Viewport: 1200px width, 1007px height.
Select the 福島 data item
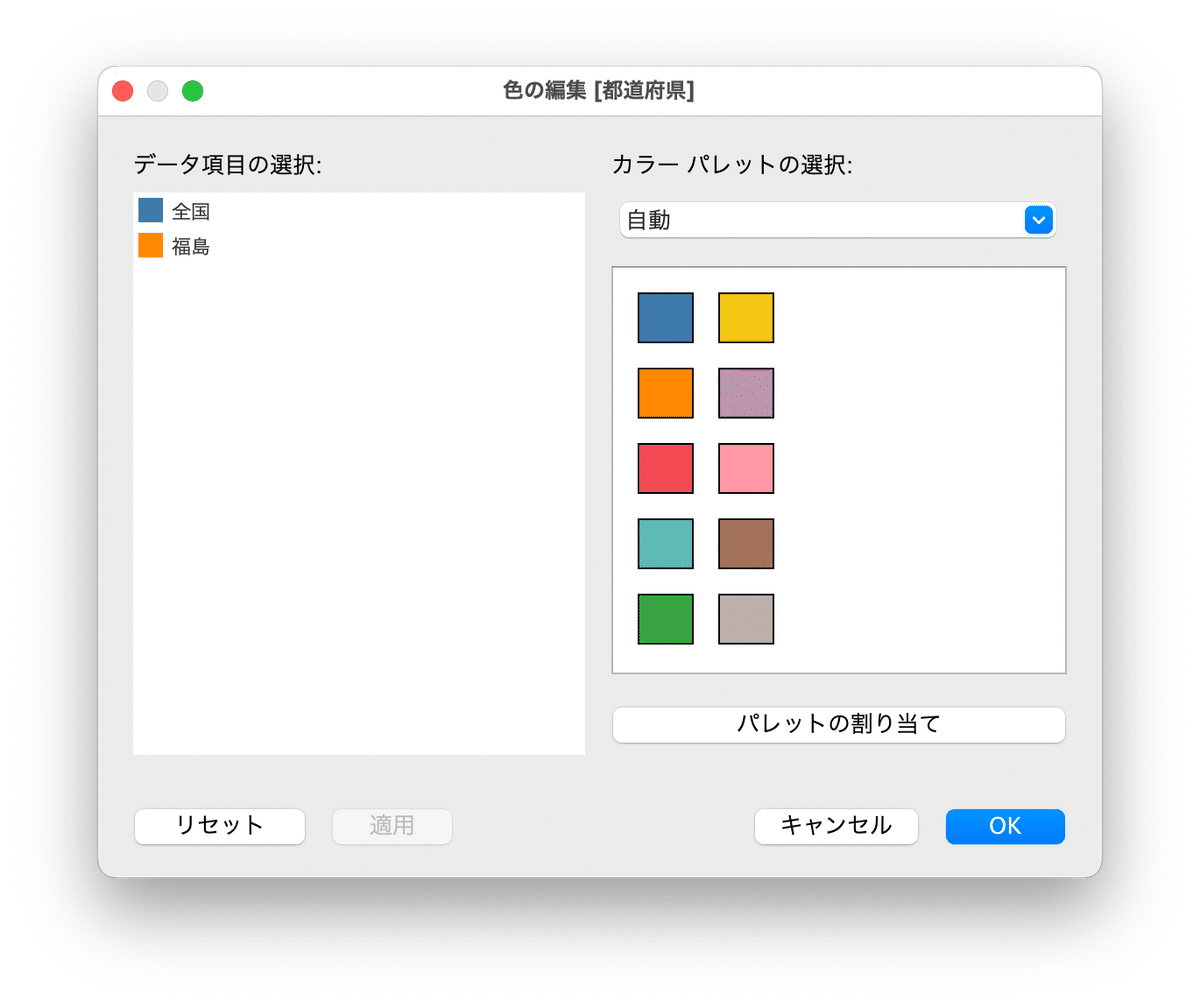(358, 246)
